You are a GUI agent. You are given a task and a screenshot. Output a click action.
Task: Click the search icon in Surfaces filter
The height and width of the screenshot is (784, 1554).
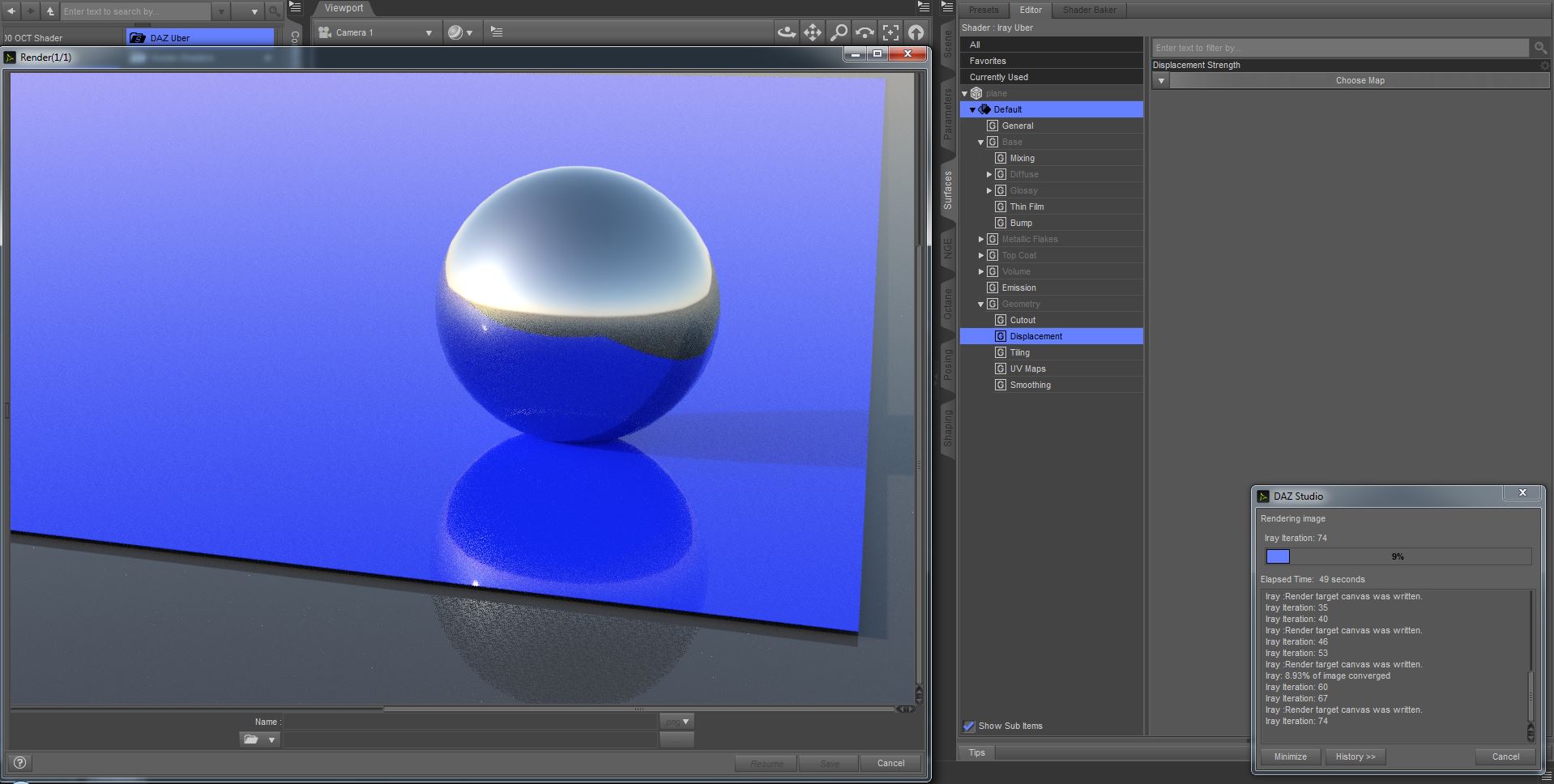pyautogui.click(x=1540, y=48)
